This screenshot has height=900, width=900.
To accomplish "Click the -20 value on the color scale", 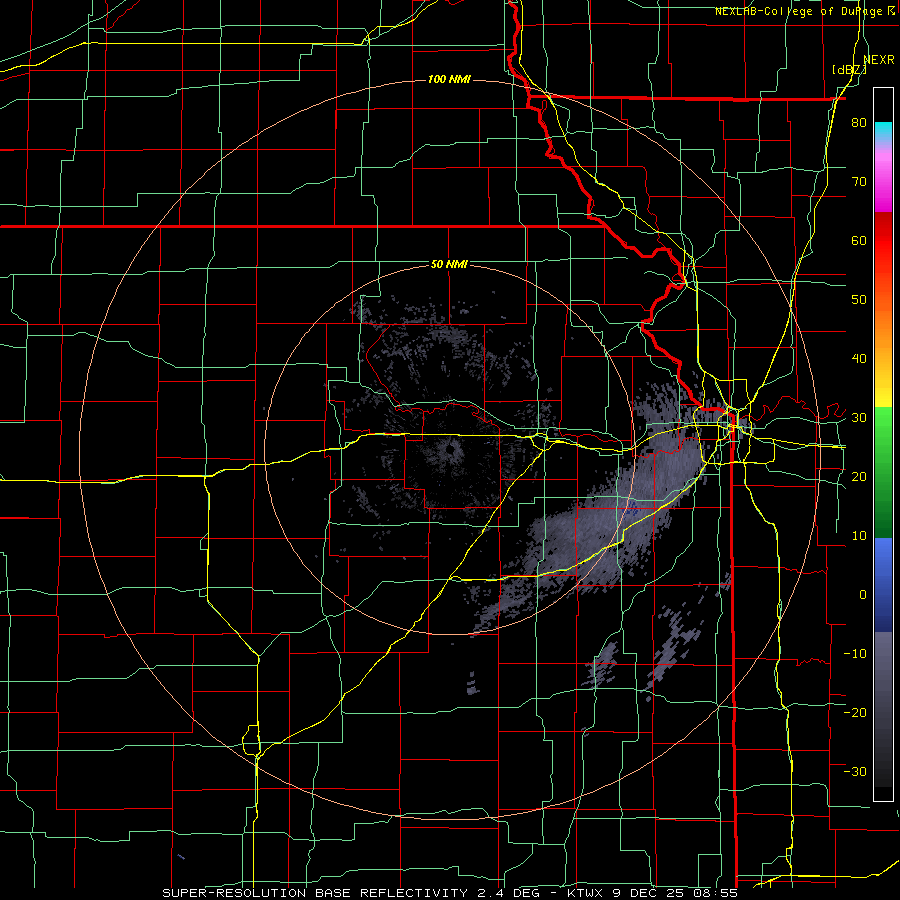I will click(855, 713).
